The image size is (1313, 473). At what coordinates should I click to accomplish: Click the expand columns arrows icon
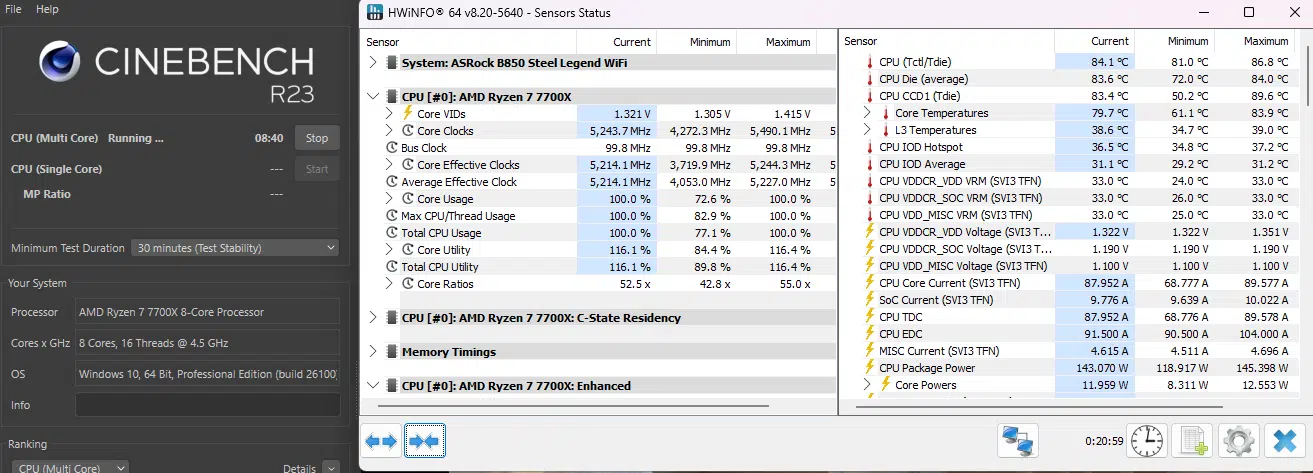point(381,441)
